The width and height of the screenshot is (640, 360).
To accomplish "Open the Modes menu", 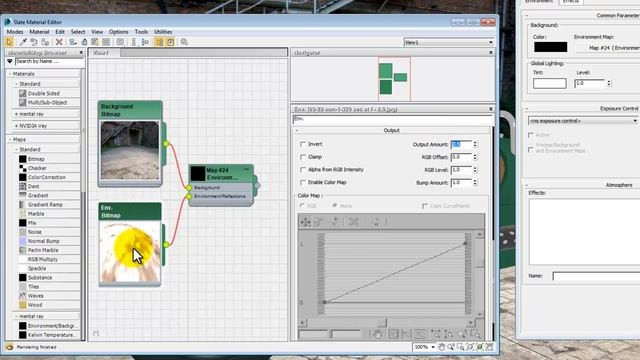I will pos(15,32).
